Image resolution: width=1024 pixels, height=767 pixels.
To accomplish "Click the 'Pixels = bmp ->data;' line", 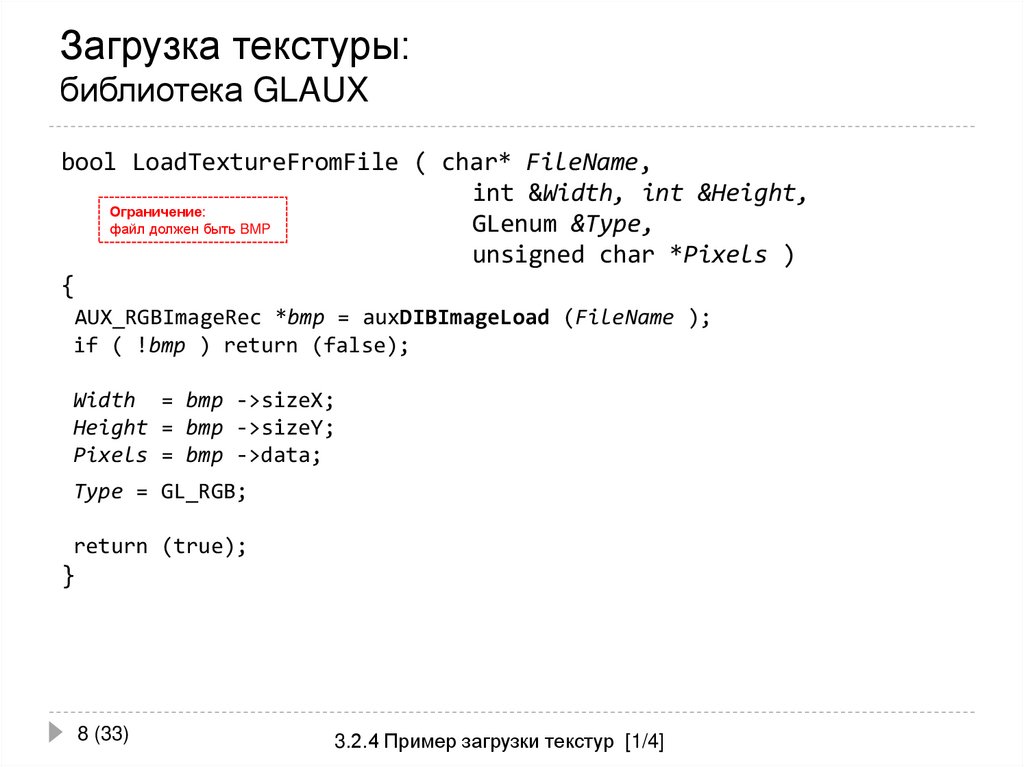I will point(197,454).
